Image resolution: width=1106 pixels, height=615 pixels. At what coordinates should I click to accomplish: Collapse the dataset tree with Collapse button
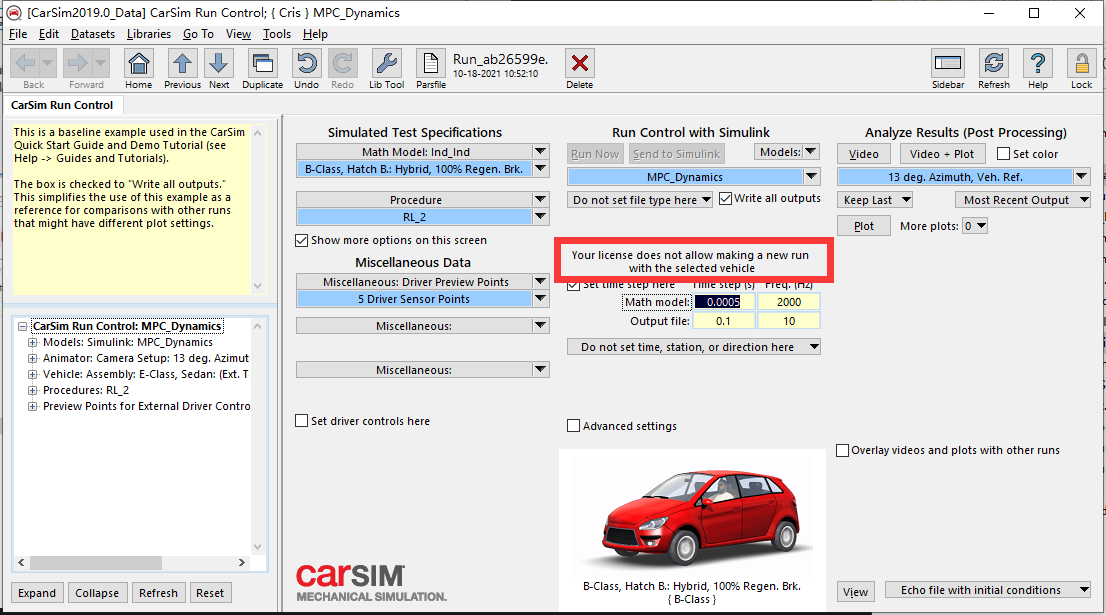[97, 592]
